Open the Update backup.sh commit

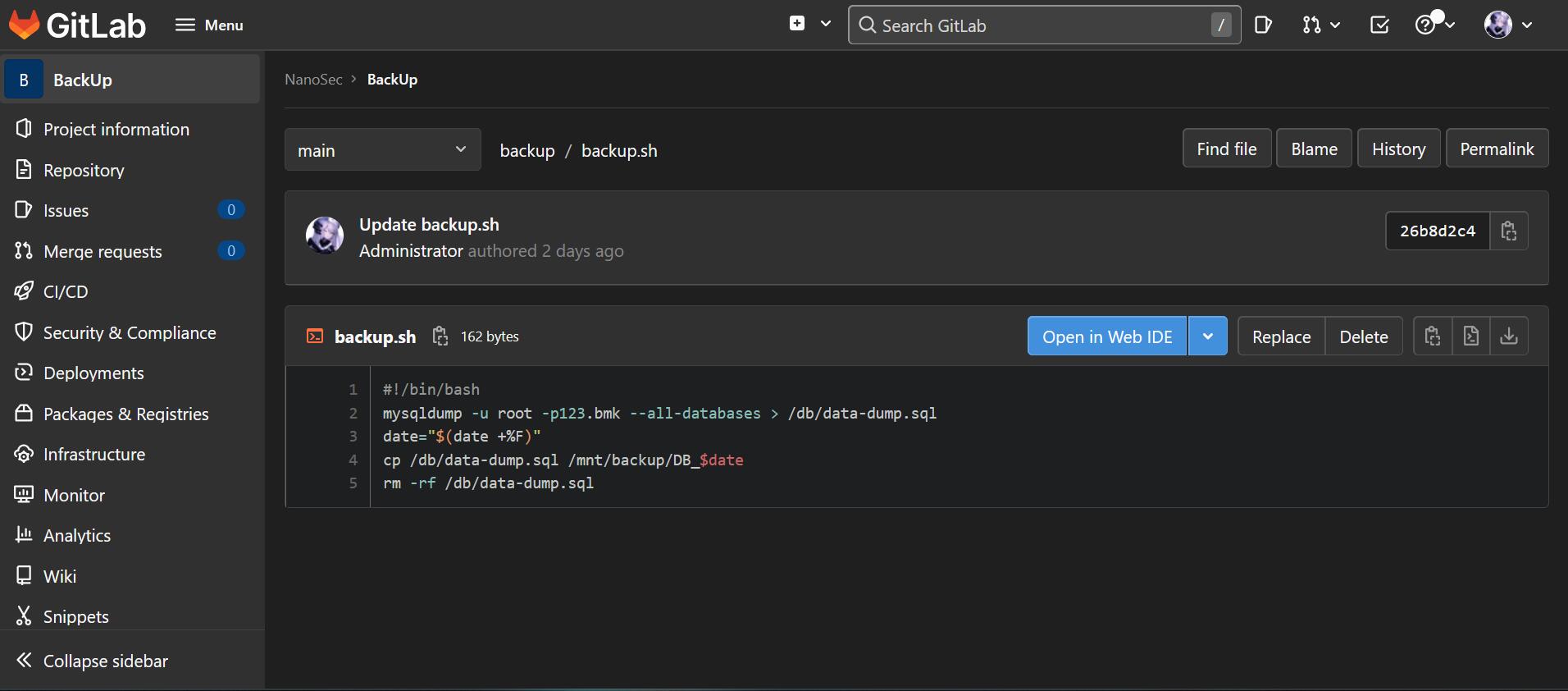[x=429, y=225]
